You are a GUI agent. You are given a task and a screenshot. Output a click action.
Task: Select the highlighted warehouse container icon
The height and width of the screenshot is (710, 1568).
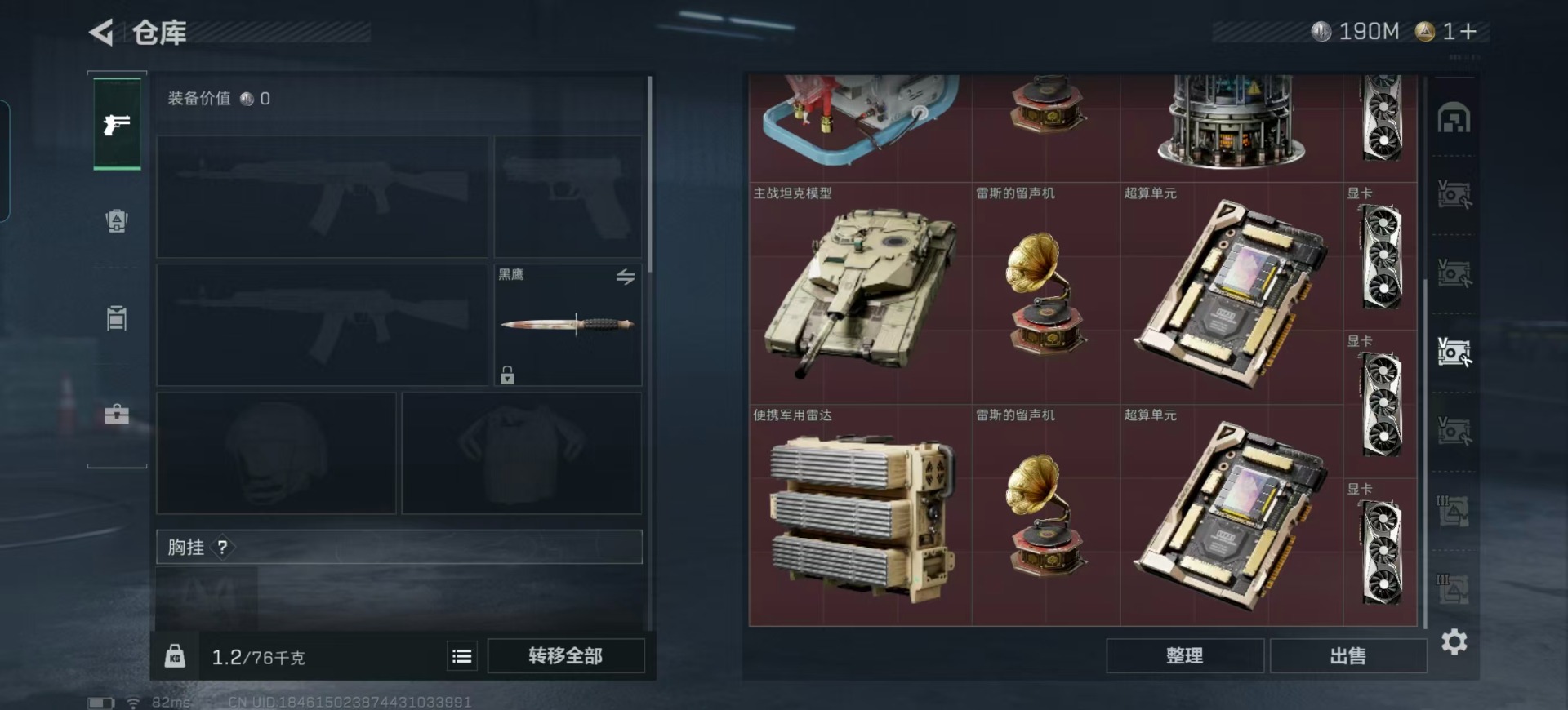(x=1454, y=353)
